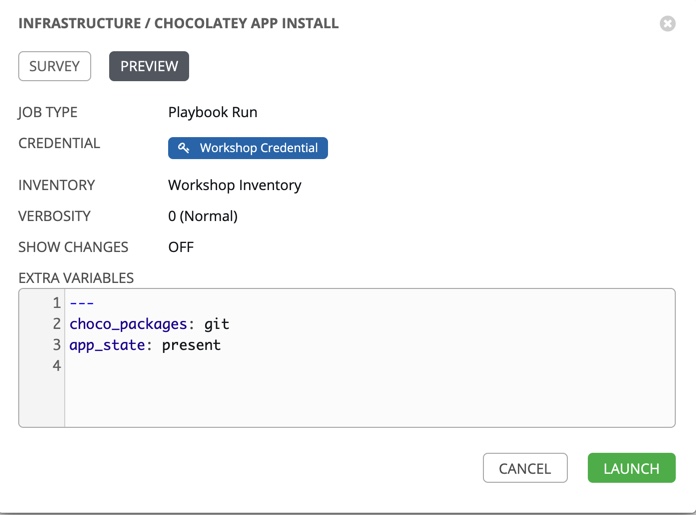Launch the Chocolatey App Install job
Image resolution: width=696 pixels, height=515 pixels.
tap(631, 468)
